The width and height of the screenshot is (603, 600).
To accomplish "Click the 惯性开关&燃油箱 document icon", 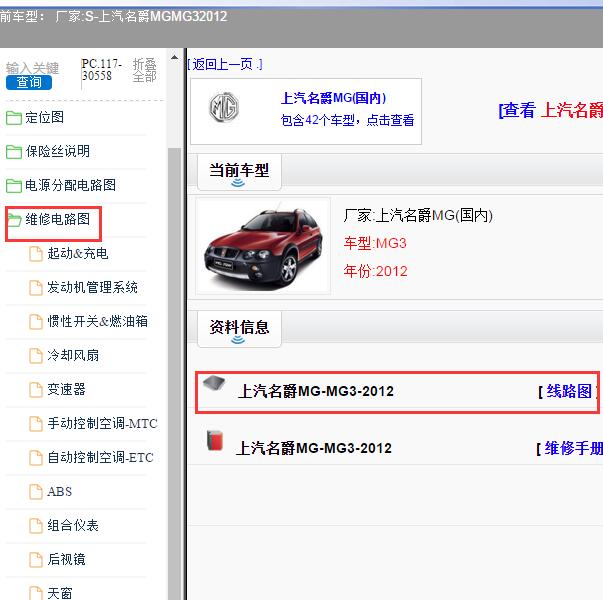I will (x=36, y=322).
